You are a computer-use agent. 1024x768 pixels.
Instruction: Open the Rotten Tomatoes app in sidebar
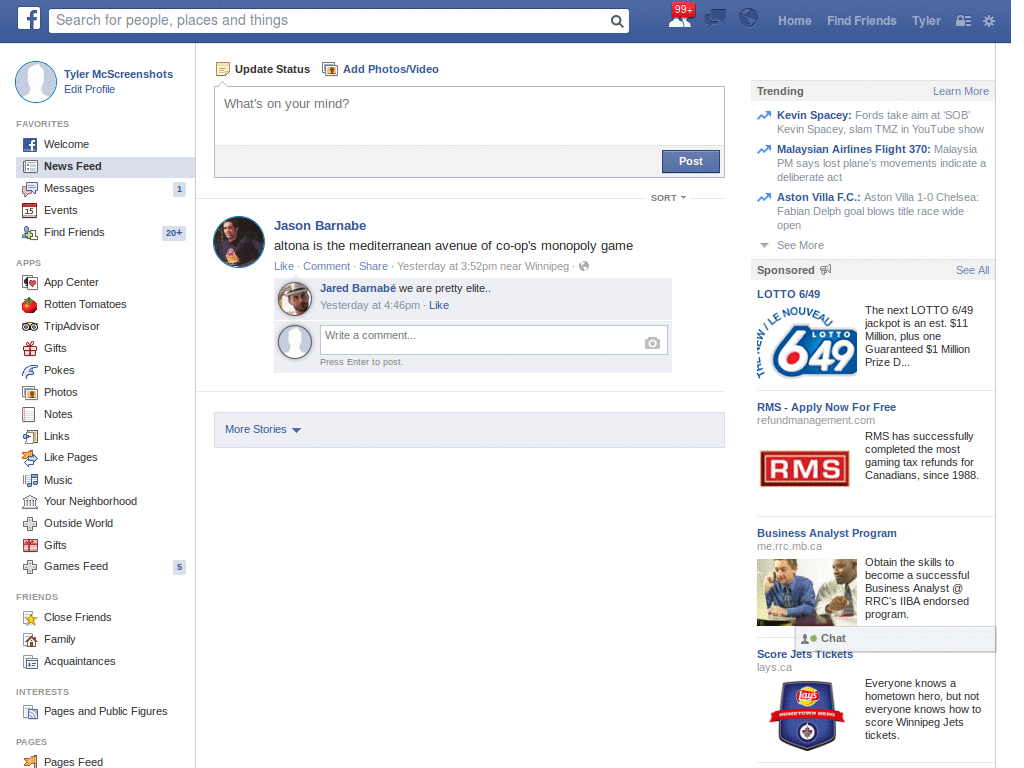coord(84,304)
